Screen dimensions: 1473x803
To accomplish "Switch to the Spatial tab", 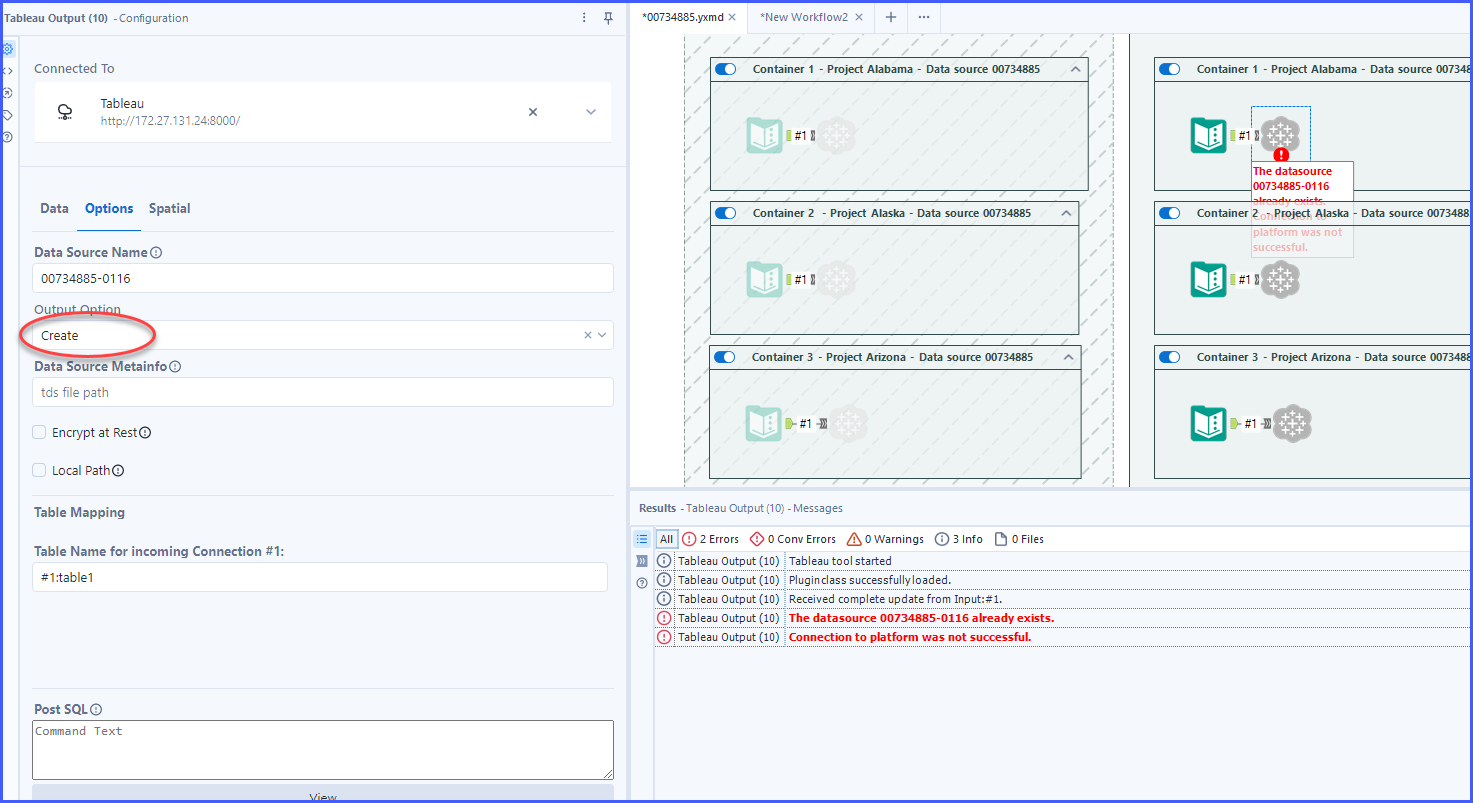I will [x=169, y=208].
